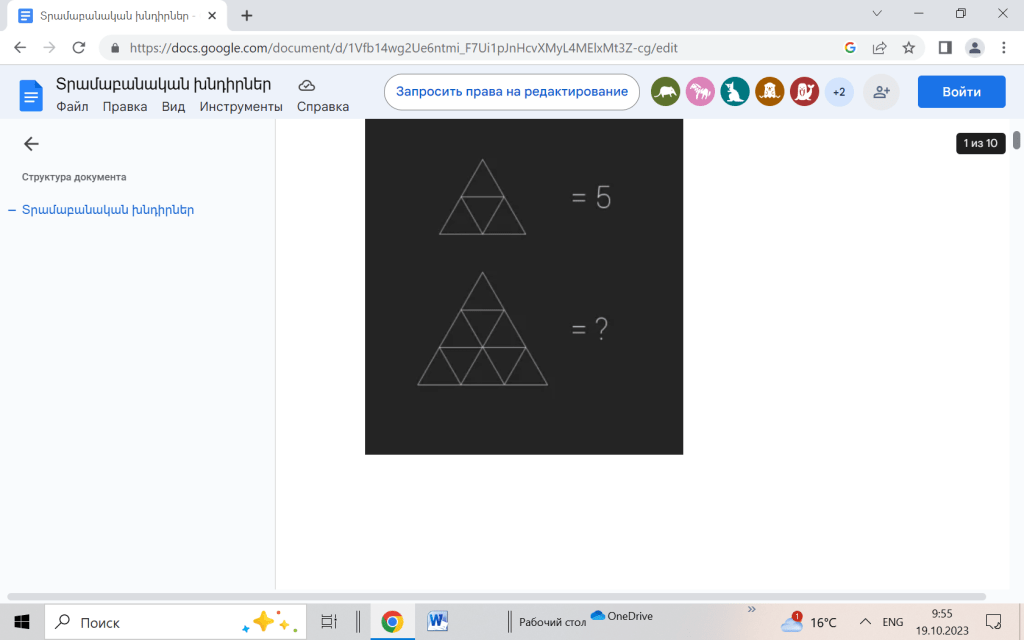Show the +2 additional viewers
This screenshot has width=1024, height=640.
[838, 92]
